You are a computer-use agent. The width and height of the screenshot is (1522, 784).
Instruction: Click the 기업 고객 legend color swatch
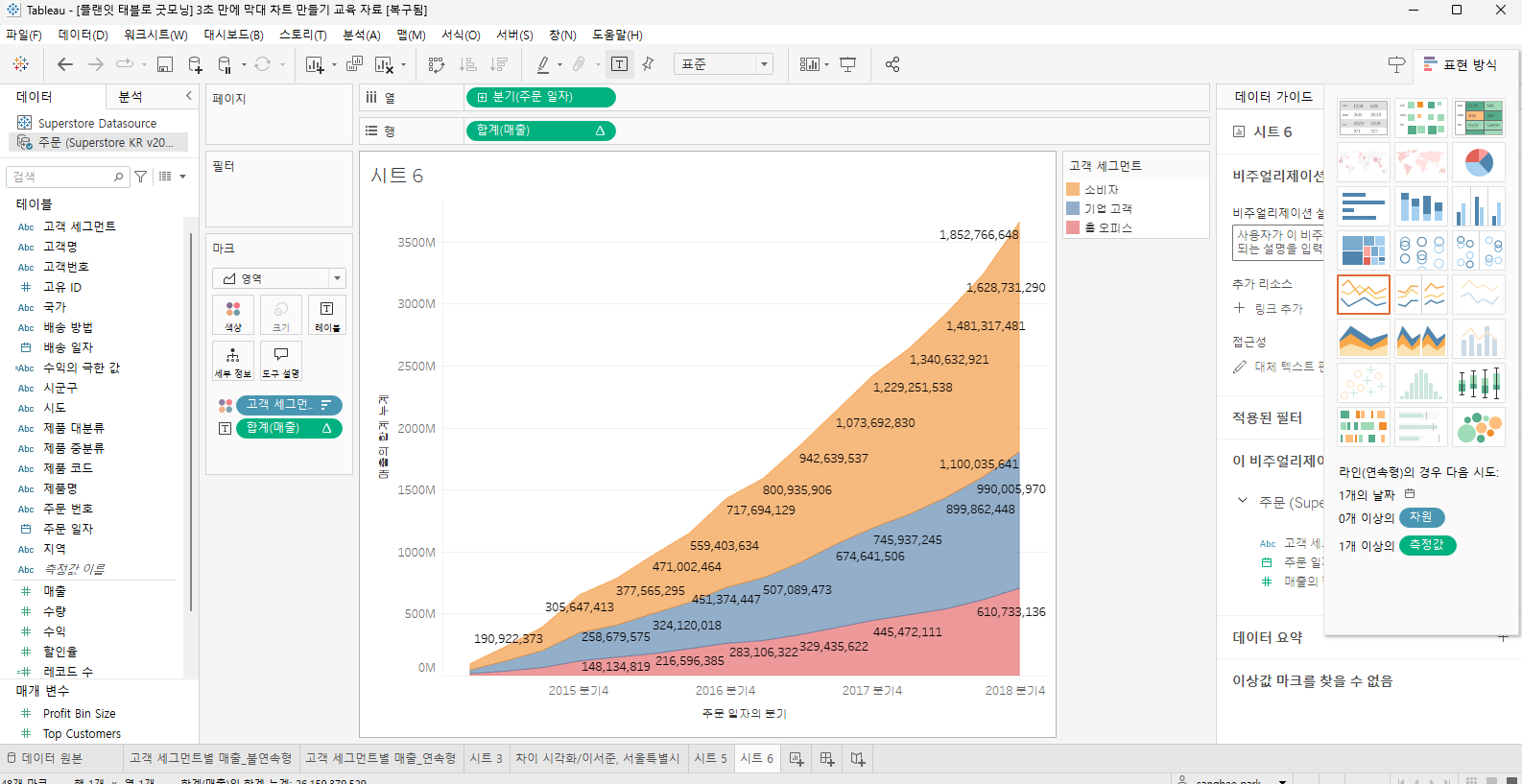1073,208
